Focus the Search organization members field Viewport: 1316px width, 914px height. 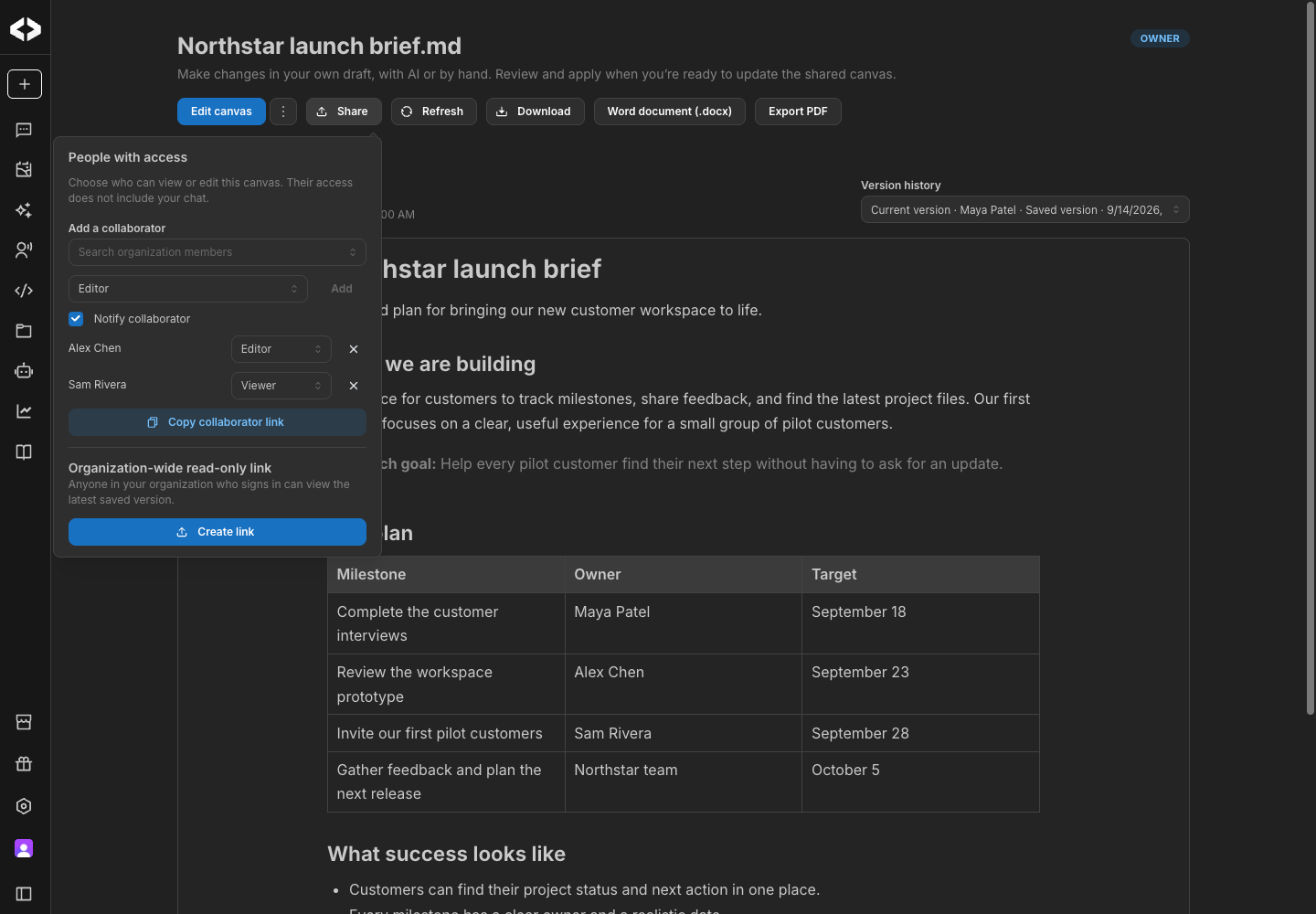(x=218, y=252)
